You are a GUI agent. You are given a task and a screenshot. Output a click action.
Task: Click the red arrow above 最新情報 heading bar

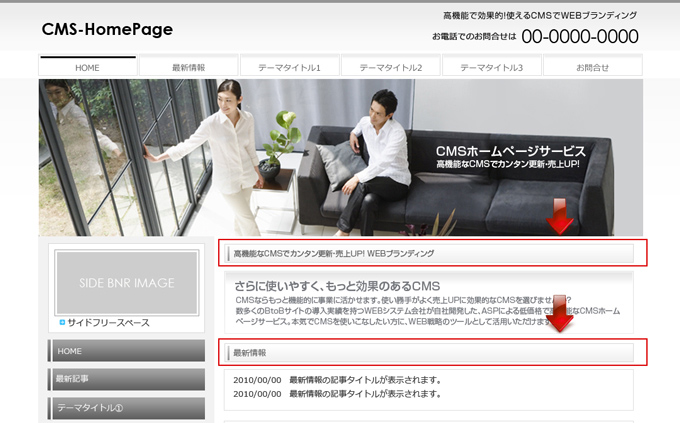tap(561, 315)
